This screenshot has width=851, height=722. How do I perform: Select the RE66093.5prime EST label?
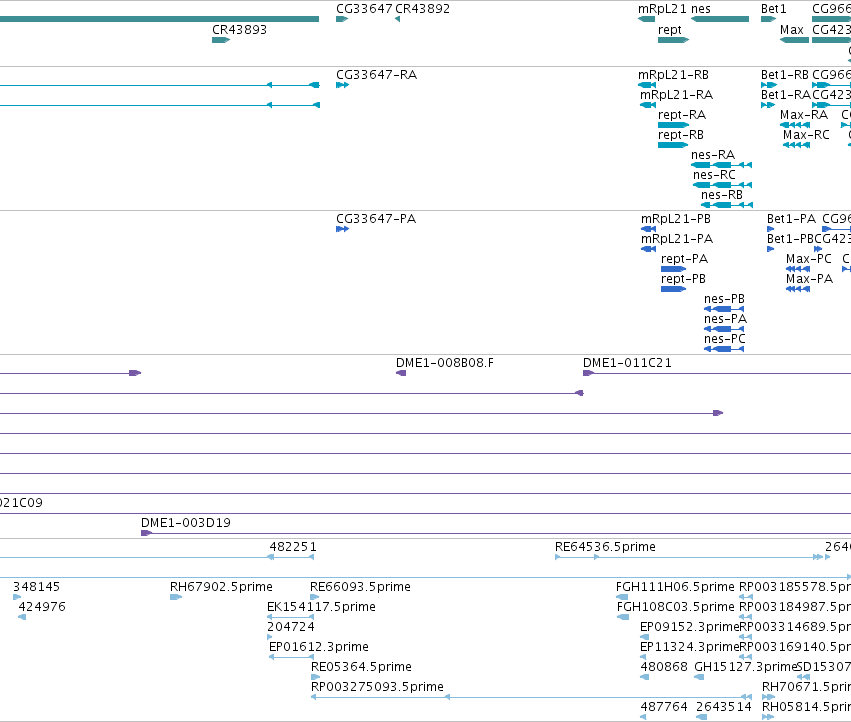coord(360,587)
